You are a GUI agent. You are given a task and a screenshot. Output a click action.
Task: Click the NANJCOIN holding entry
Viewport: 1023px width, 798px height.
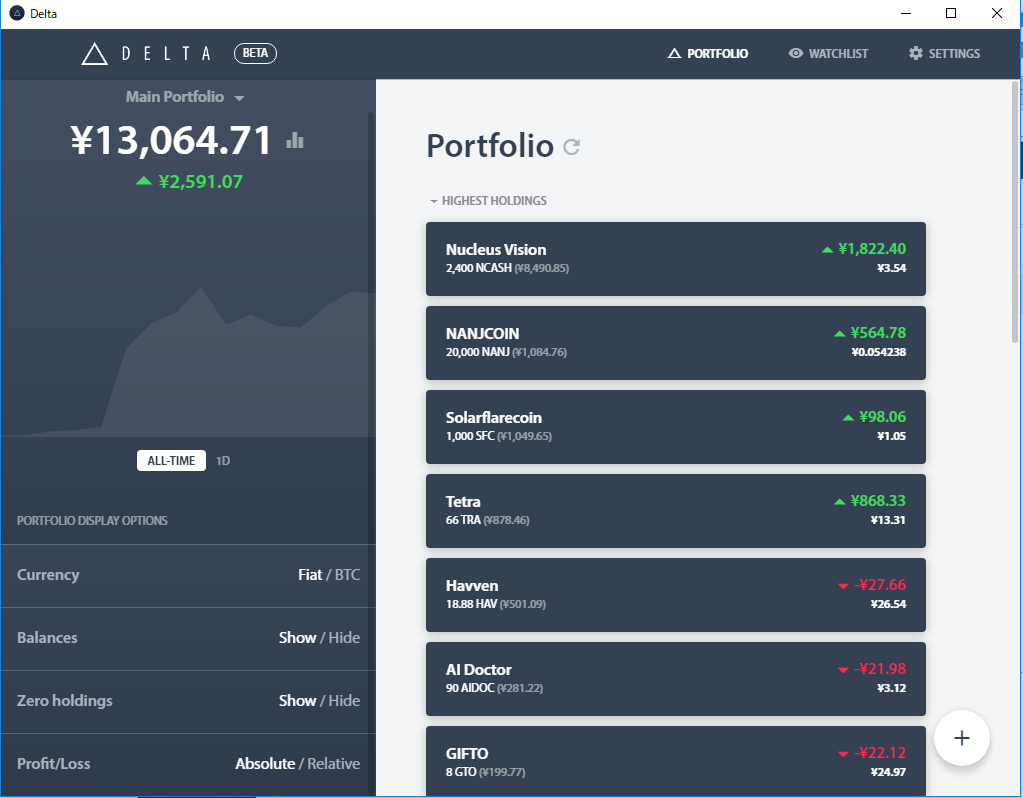point(676,342)
